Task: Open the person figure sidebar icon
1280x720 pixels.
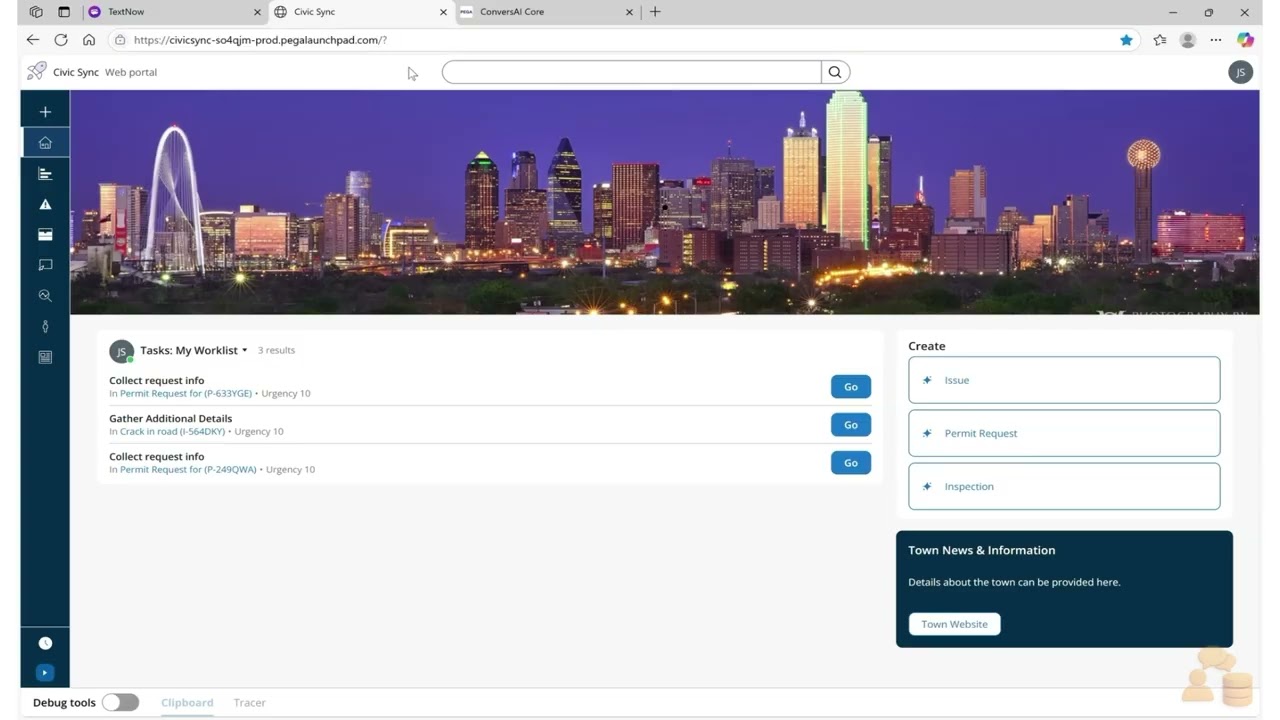Action: coord(45,327)
